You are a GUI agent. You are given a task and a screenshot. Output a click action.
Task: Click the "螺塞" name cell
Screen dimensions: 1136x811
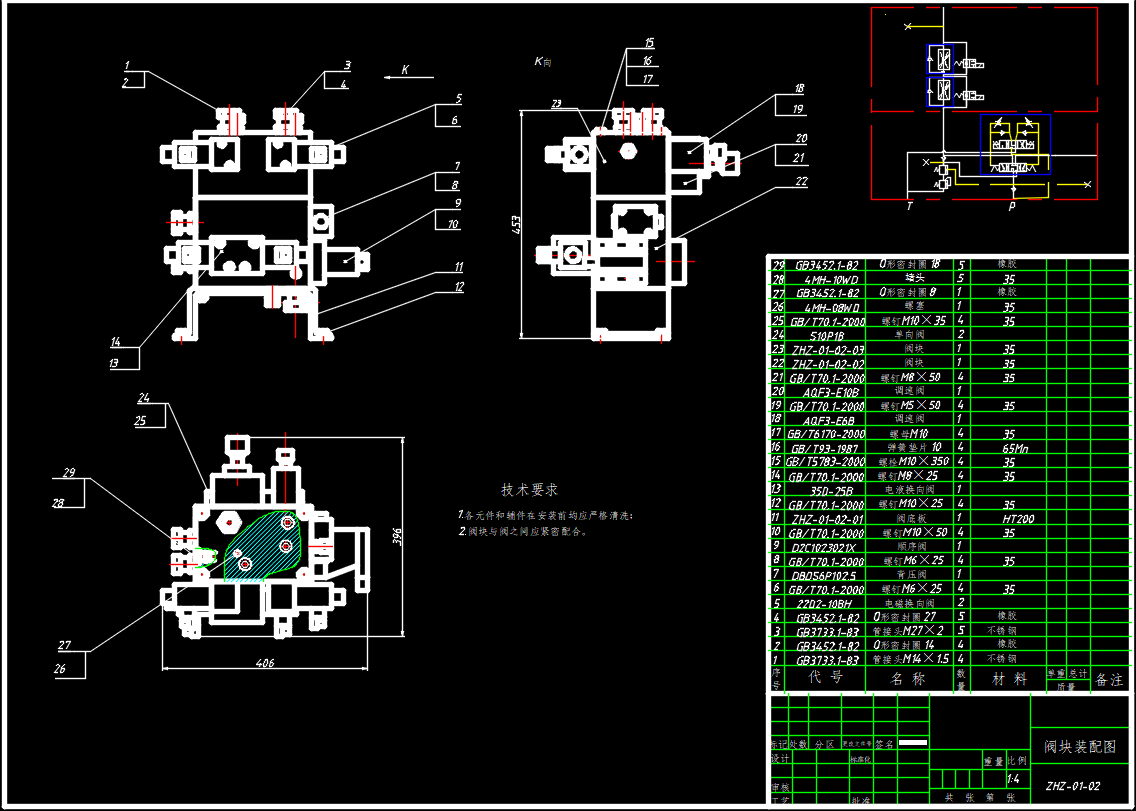click(913, 307)
